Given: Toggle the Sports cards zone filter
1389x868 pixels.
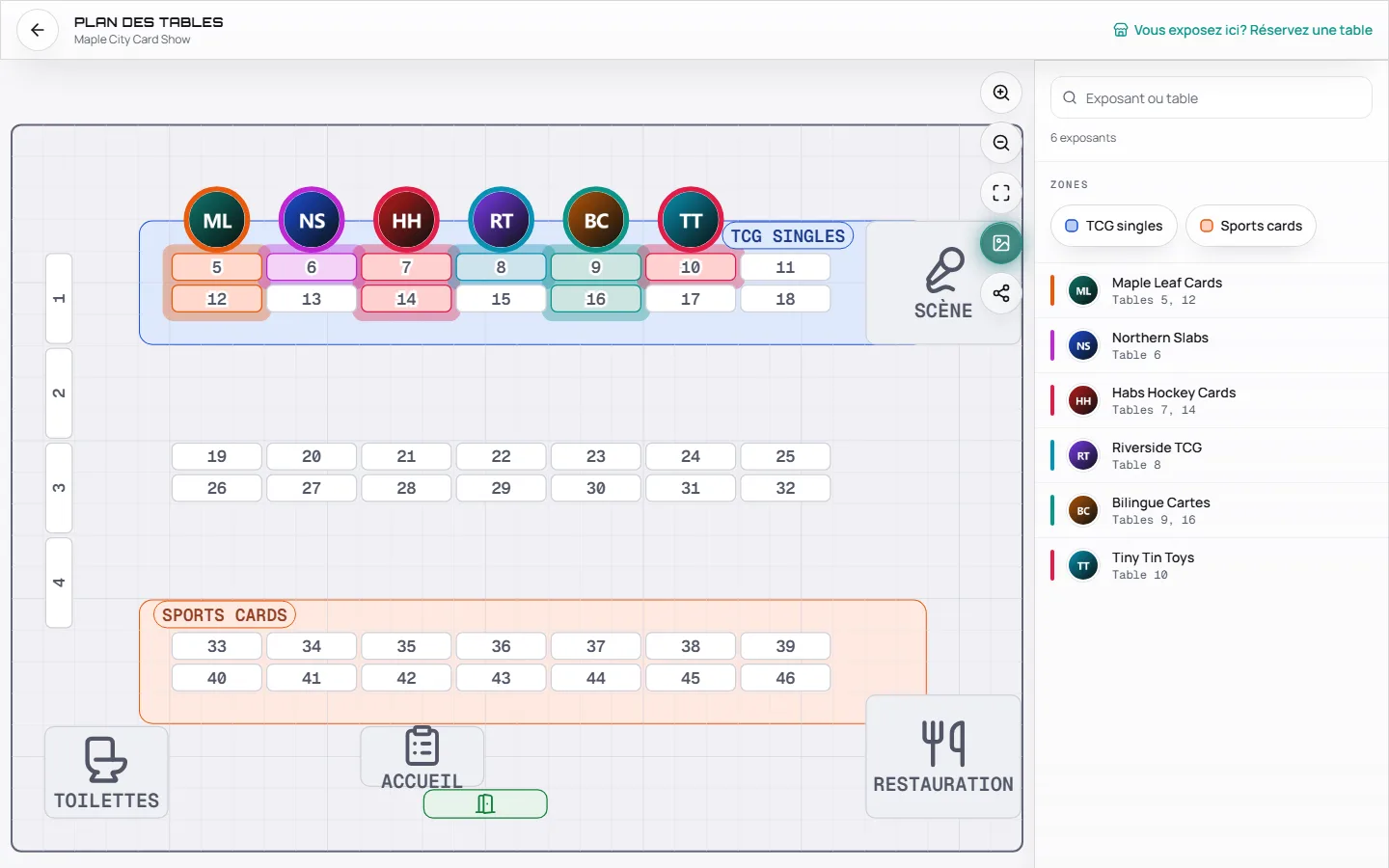Looking at the screenshot, I should pyautogui.click(x=1251, y=226).
